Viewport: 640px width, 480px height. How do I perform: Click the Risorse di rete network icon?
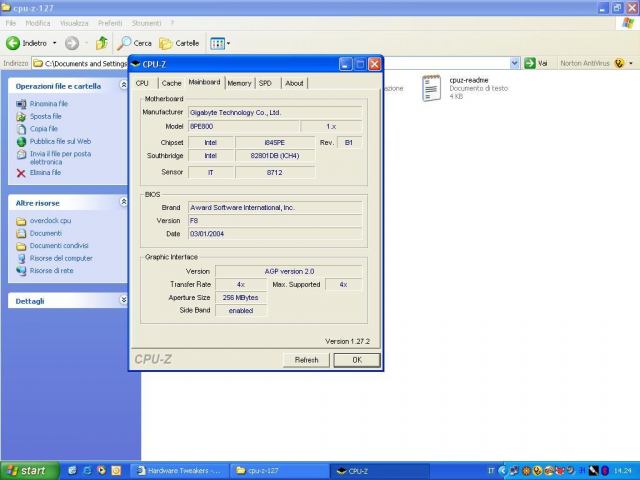[21, 271]
